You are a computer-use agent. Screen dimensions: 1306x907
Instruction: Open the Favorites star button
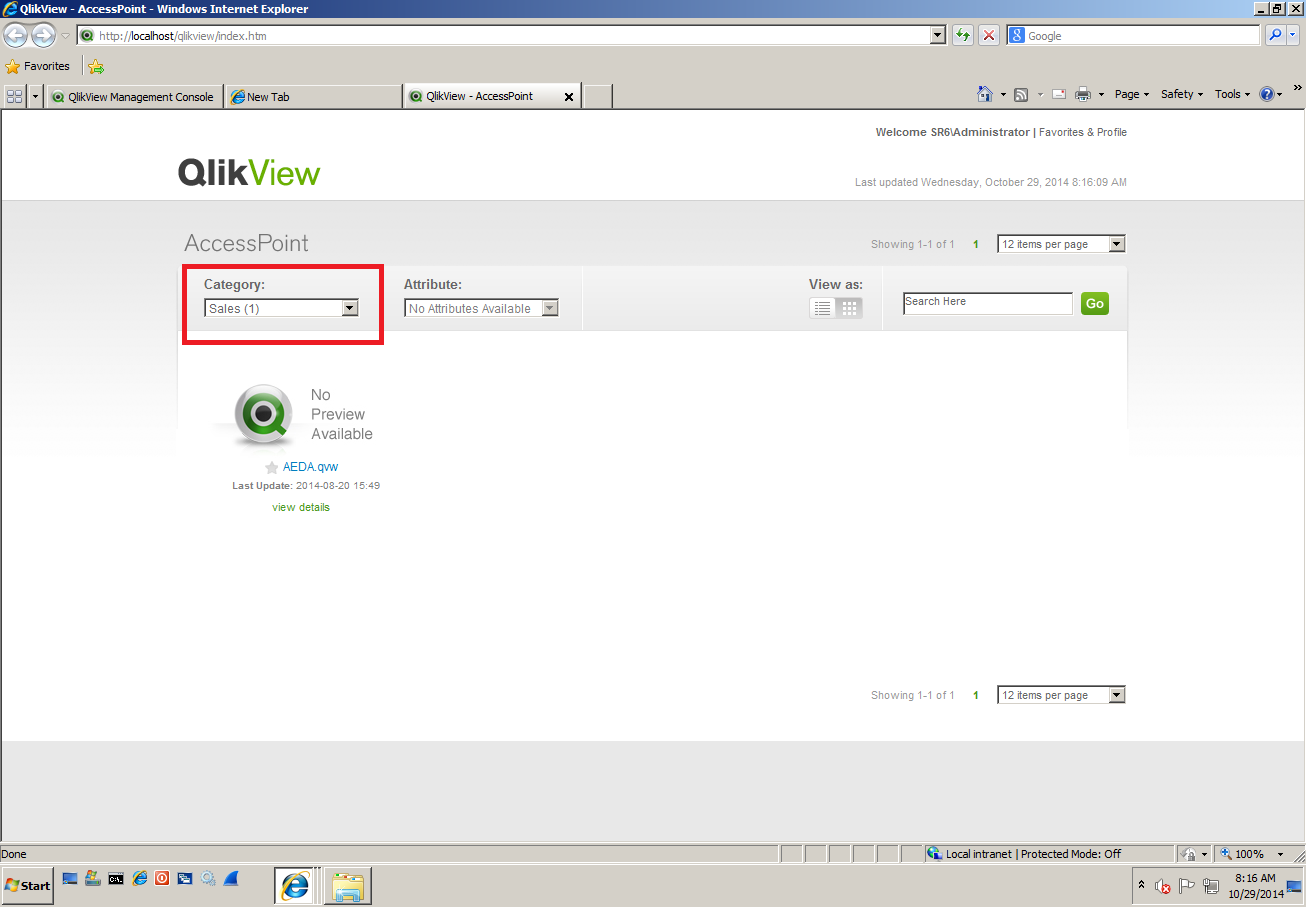coord(38,66)
